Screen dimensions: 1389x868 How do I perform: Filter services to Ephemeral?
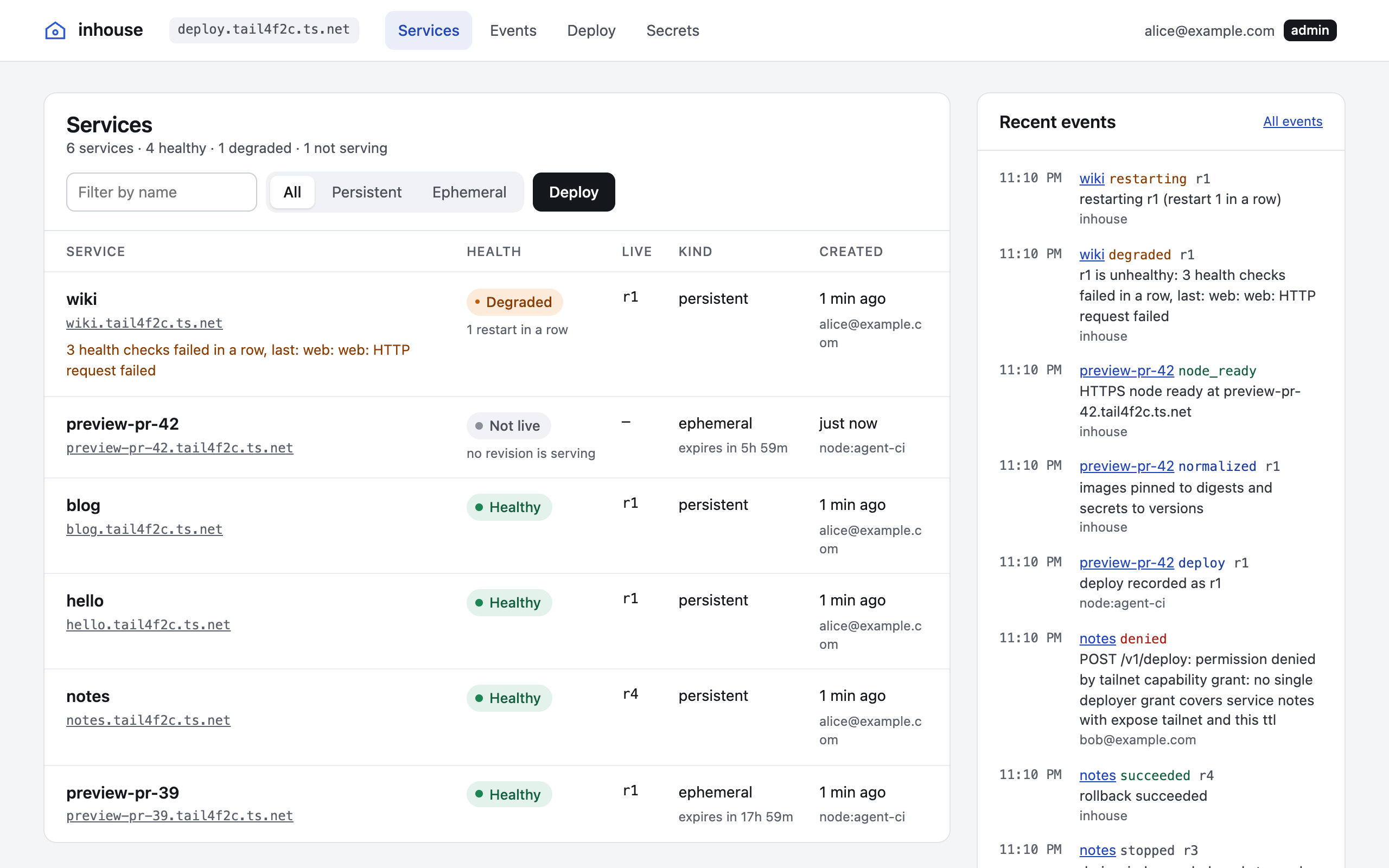[469, 192]
